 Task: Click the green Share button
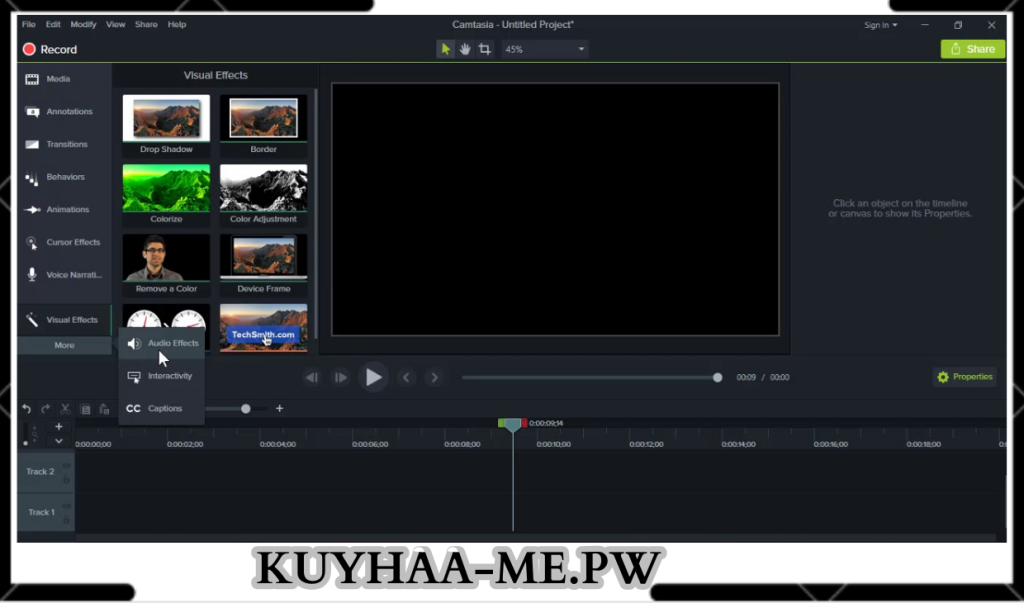tap(972, 49)
